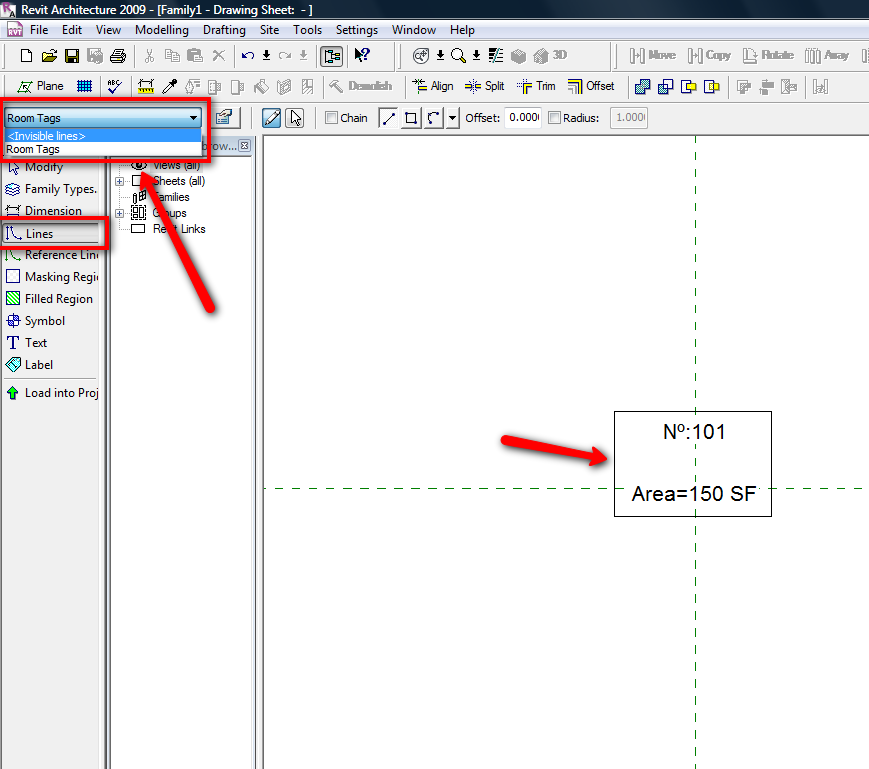Click the Reference Lines tool
869x769 pixels.
point(51,255)
